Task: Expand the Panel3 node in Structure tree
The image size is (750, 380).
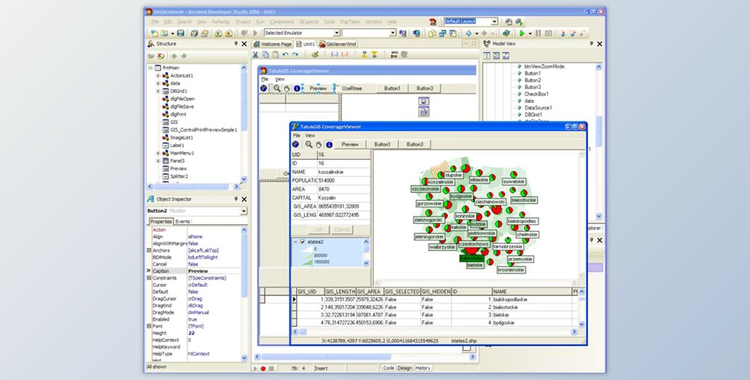Action: [158, 161]
